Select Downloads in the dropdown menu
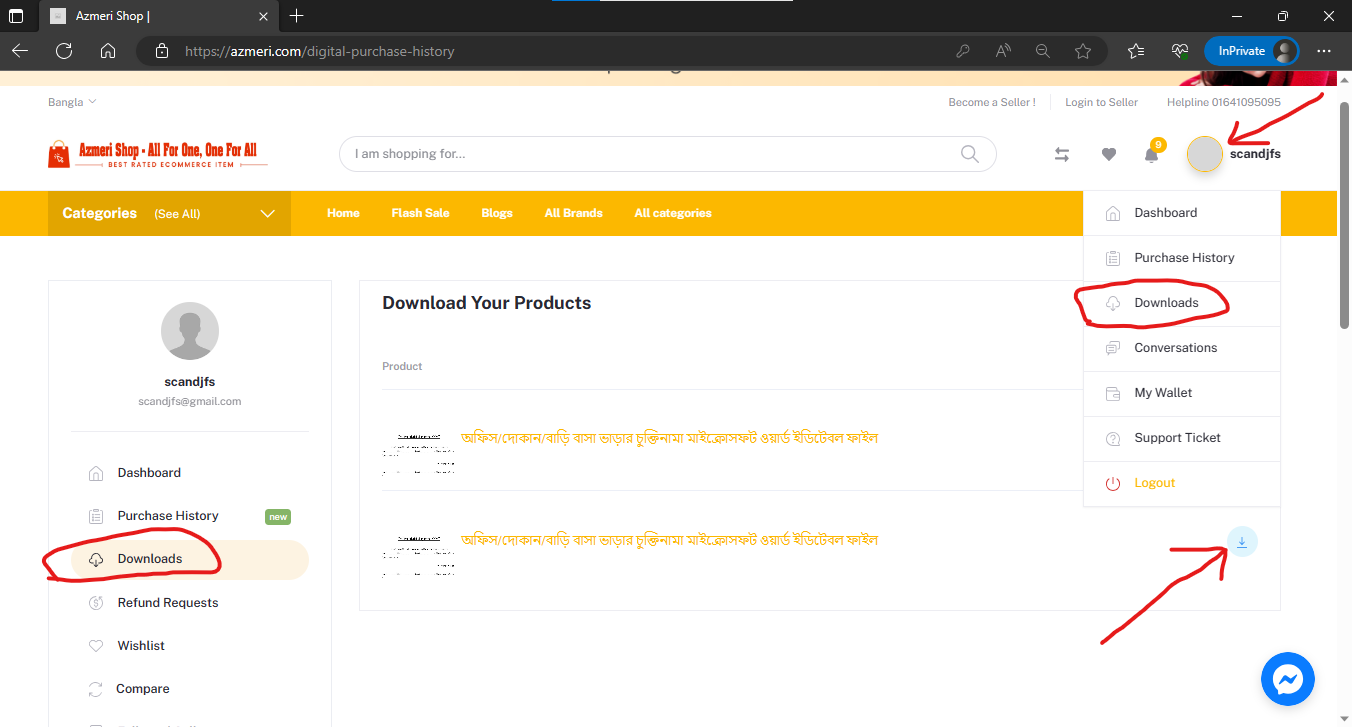This screenshot has height=727, width=1352. pos(1166,303)
